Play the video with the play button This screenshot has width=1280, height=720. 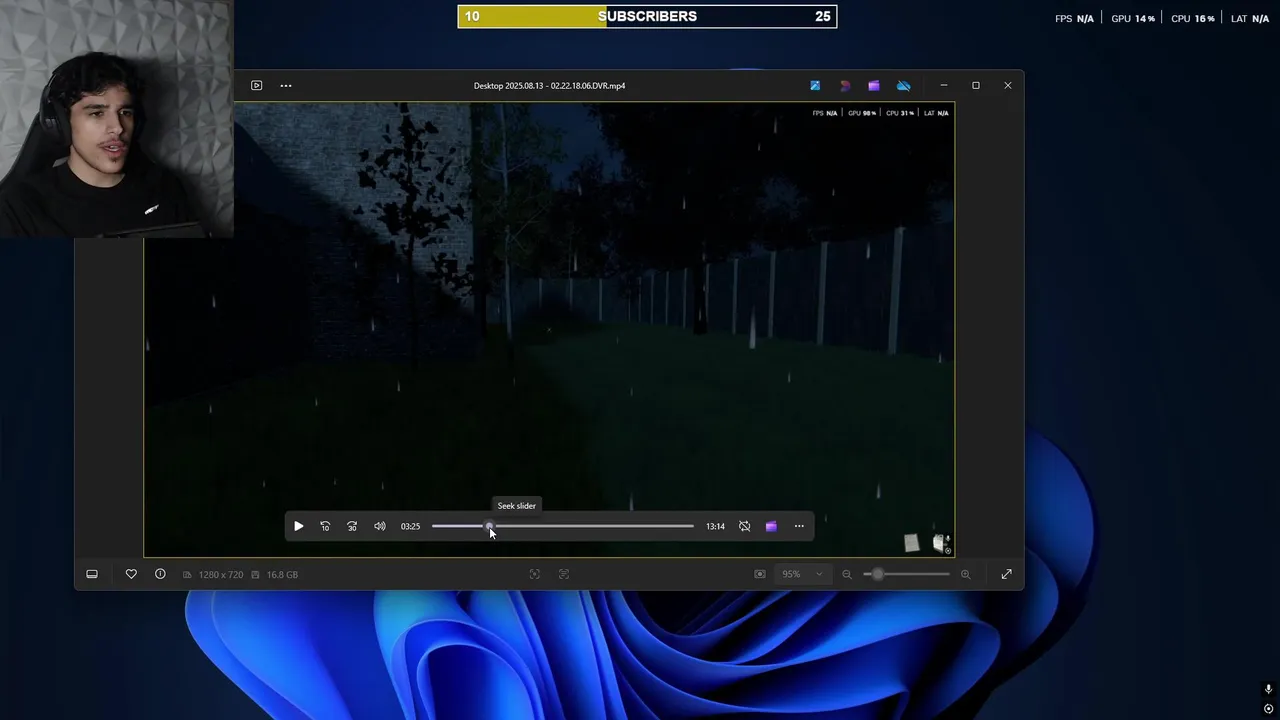298,526
